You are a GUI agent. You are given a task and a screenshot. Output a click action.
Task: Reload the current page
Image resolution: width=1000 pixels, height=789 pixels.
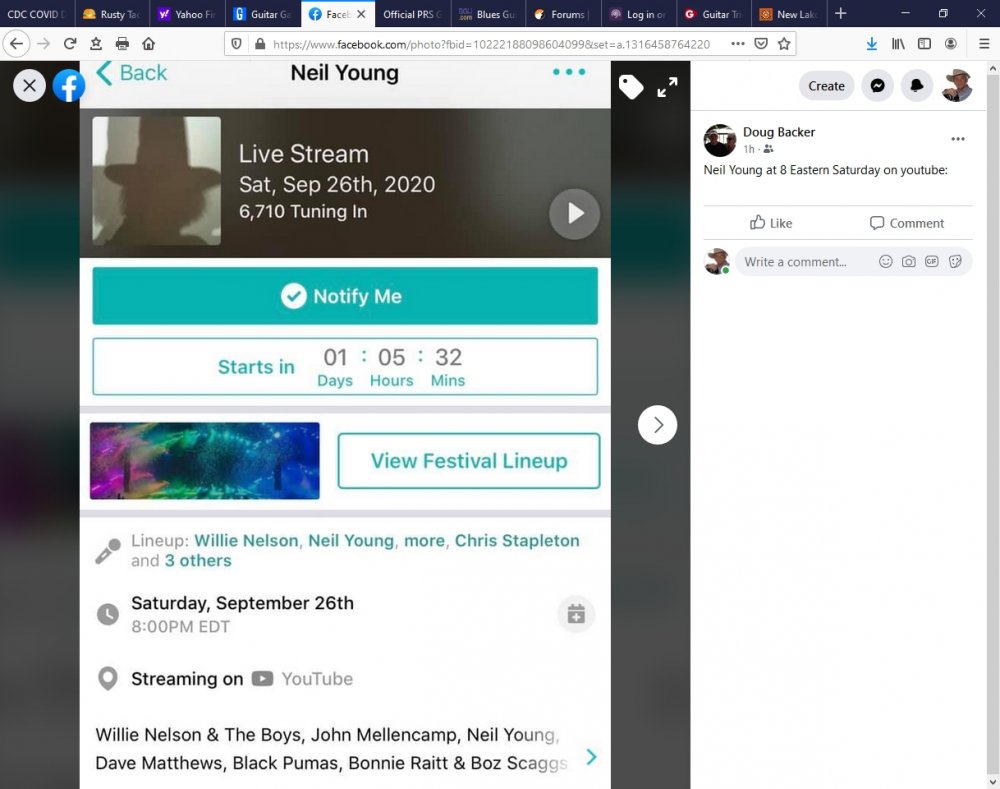[x=70, y=43]
